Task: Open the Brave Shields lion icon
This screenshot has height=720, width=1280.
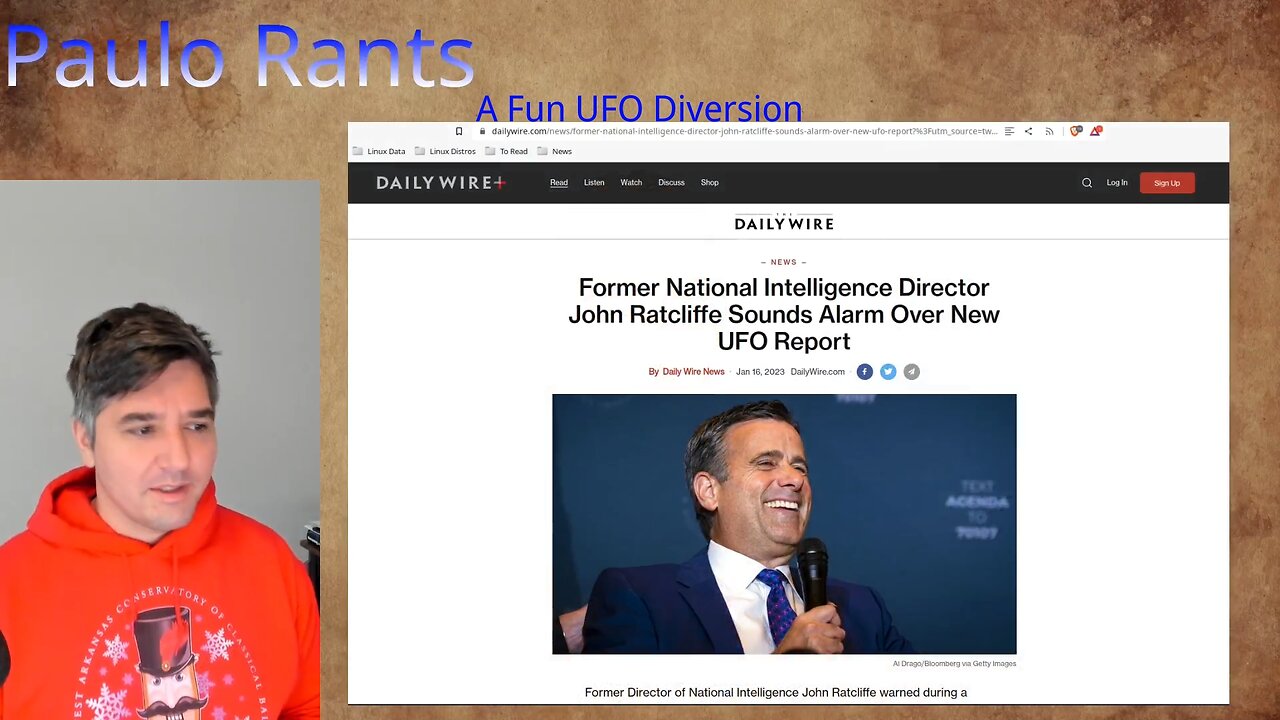Action: coord(1076,131)
